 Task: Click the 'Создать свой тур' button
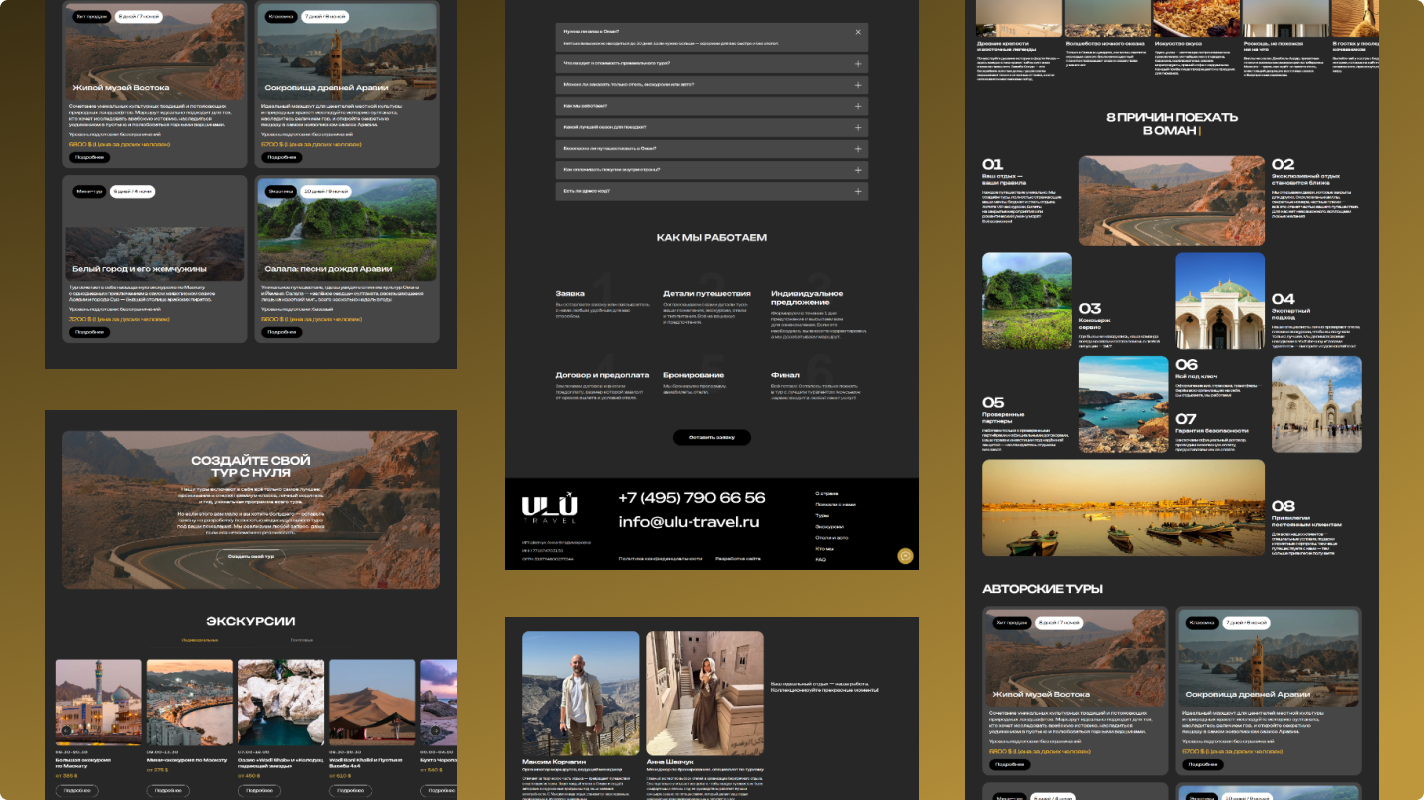251,556
